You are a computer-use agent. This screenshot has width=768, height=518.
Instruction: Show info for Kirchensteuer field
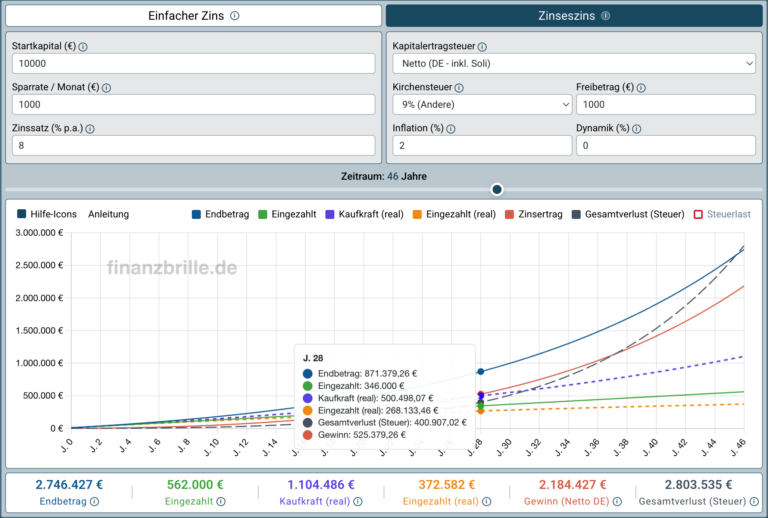point(459,88)
